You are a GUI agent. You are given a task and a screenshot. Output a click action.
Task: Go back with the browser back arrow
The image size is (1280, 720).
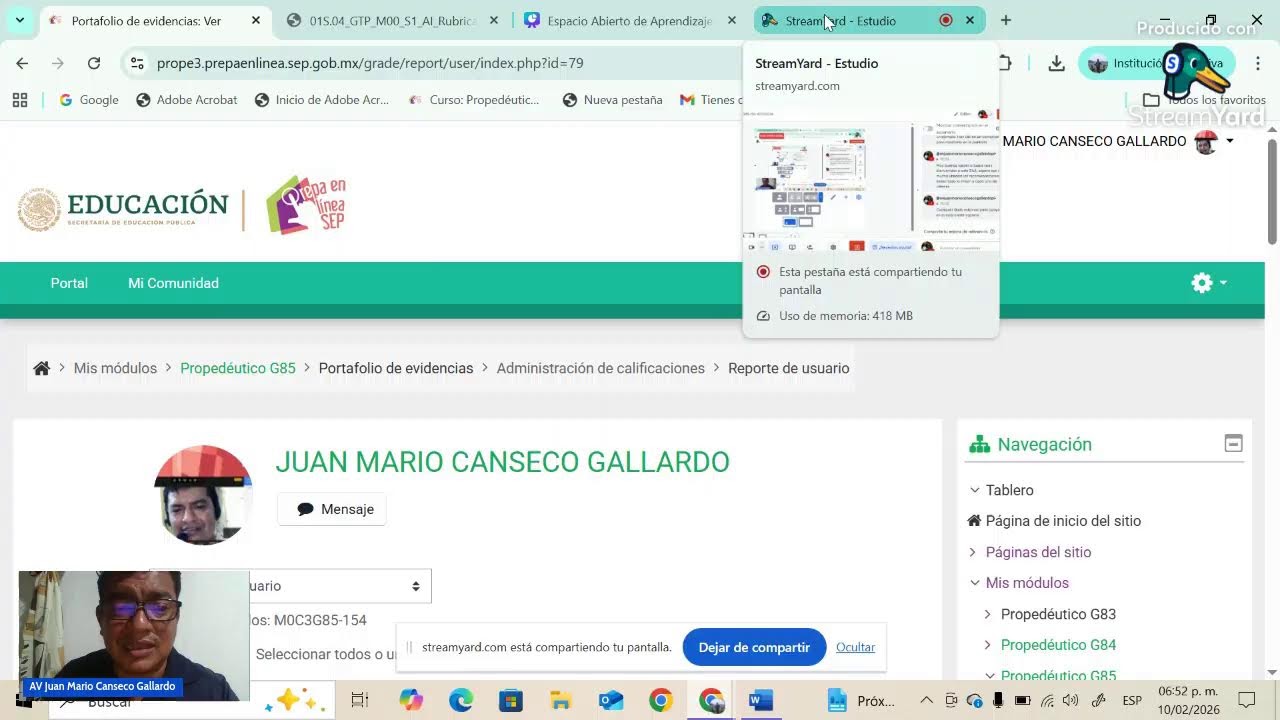point(22,63)
